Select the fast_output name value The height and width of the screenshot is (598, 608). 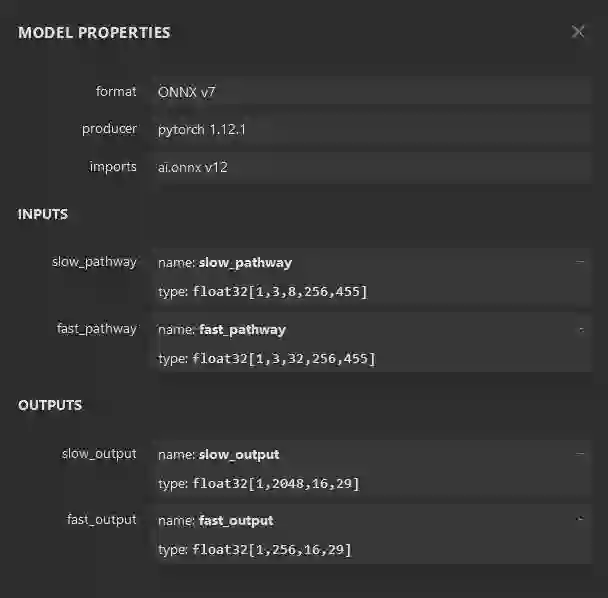(x=236, y=521)
